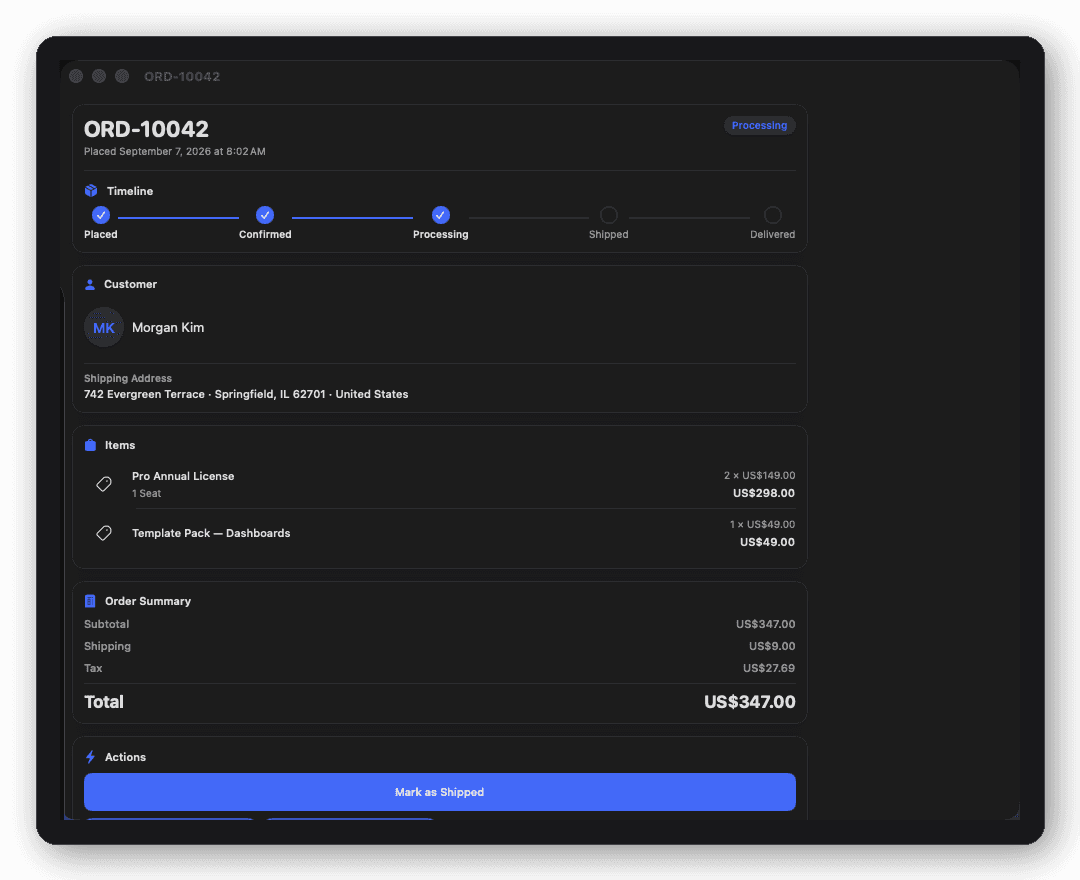1080x880 pixels.
Task: Click the 1 Seat item detail
Action: coord(147,493)
